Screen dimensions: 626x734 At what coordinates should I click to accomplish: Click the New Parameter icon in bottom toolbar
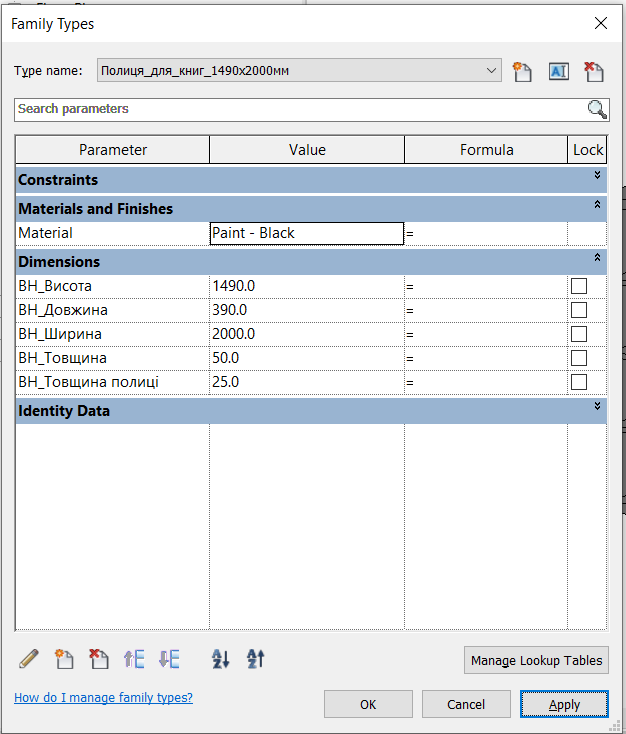click(65, 659)
